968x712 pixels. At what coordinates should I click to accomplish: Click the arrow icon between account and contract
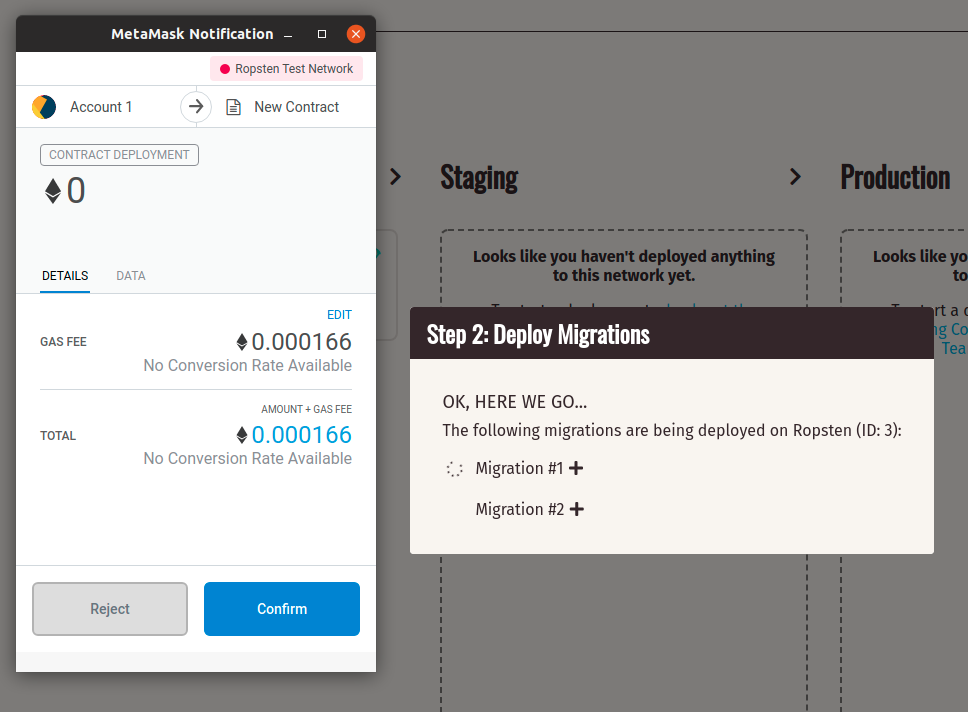click(x=196, y=107)
